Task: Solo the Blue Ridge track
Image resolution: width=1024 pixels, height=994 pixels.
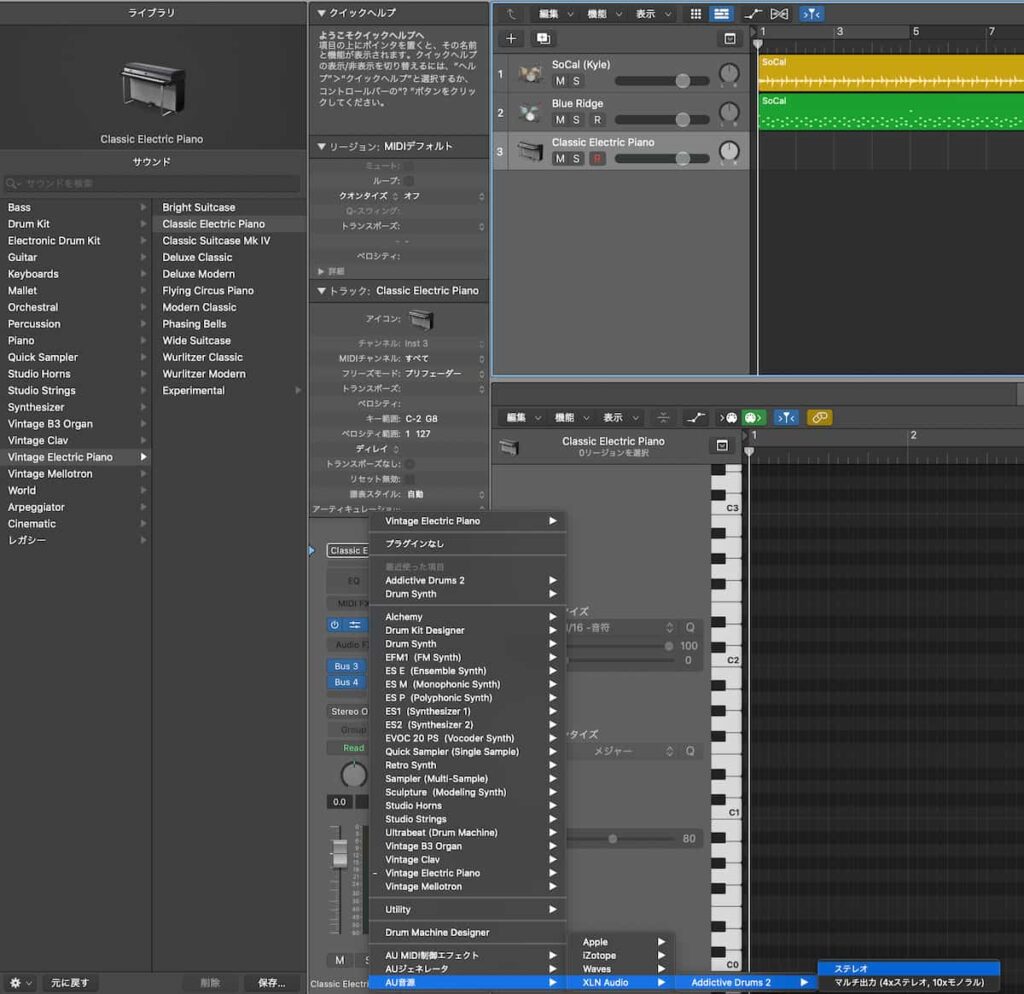Action: point(577,120)
